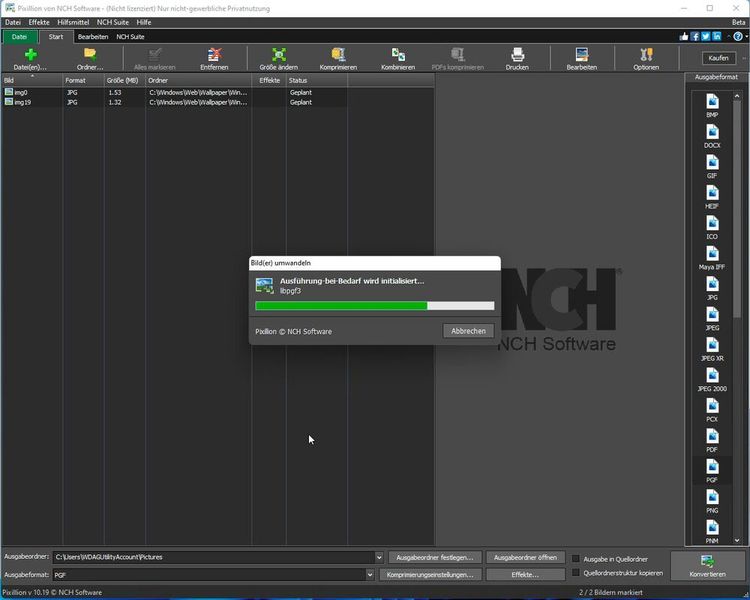
Task: Sort by Status column header
Action: 317,80
